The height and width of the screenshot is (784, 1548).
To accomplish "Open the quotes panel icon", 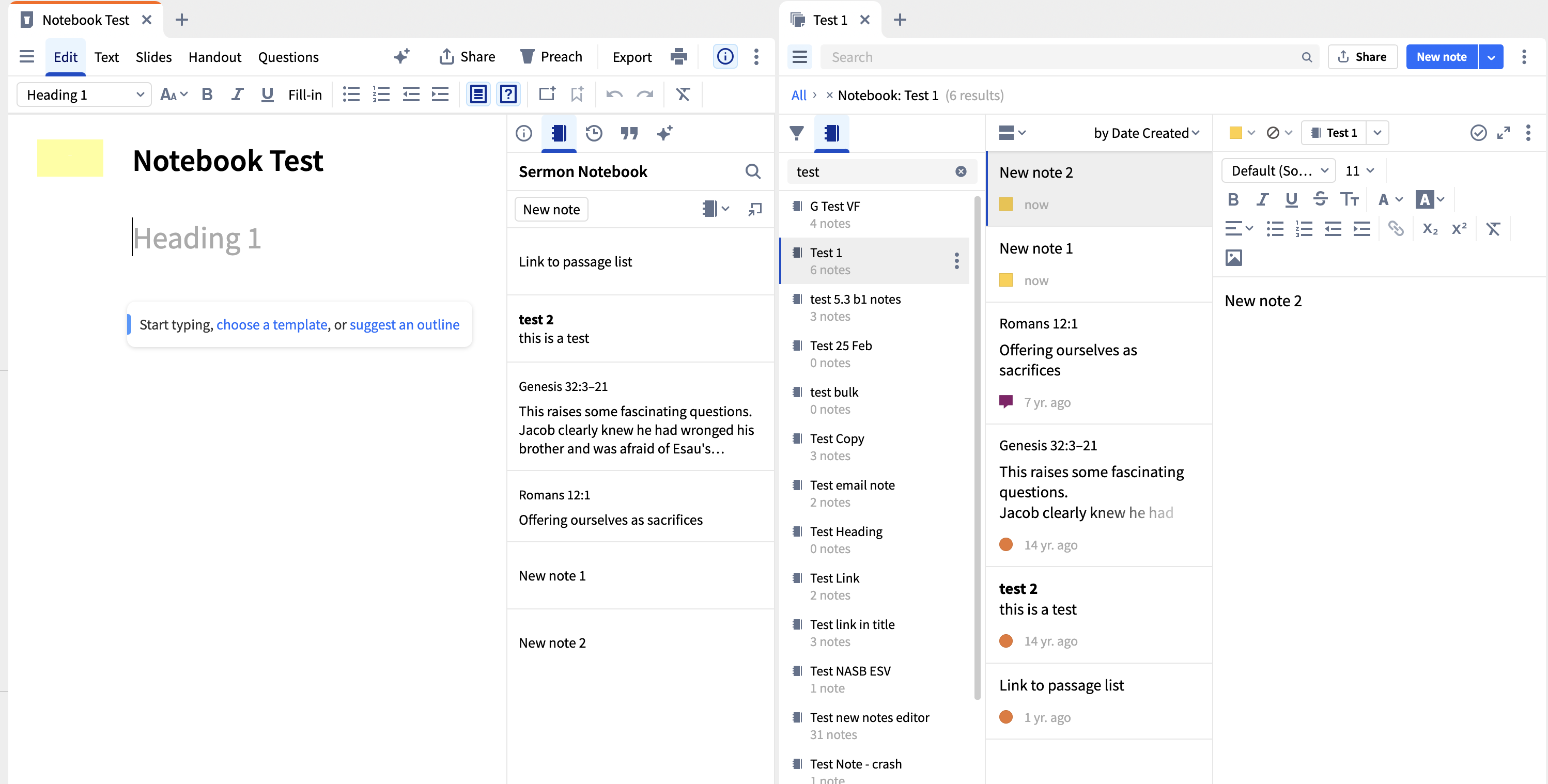I will (x=629, y=133).
